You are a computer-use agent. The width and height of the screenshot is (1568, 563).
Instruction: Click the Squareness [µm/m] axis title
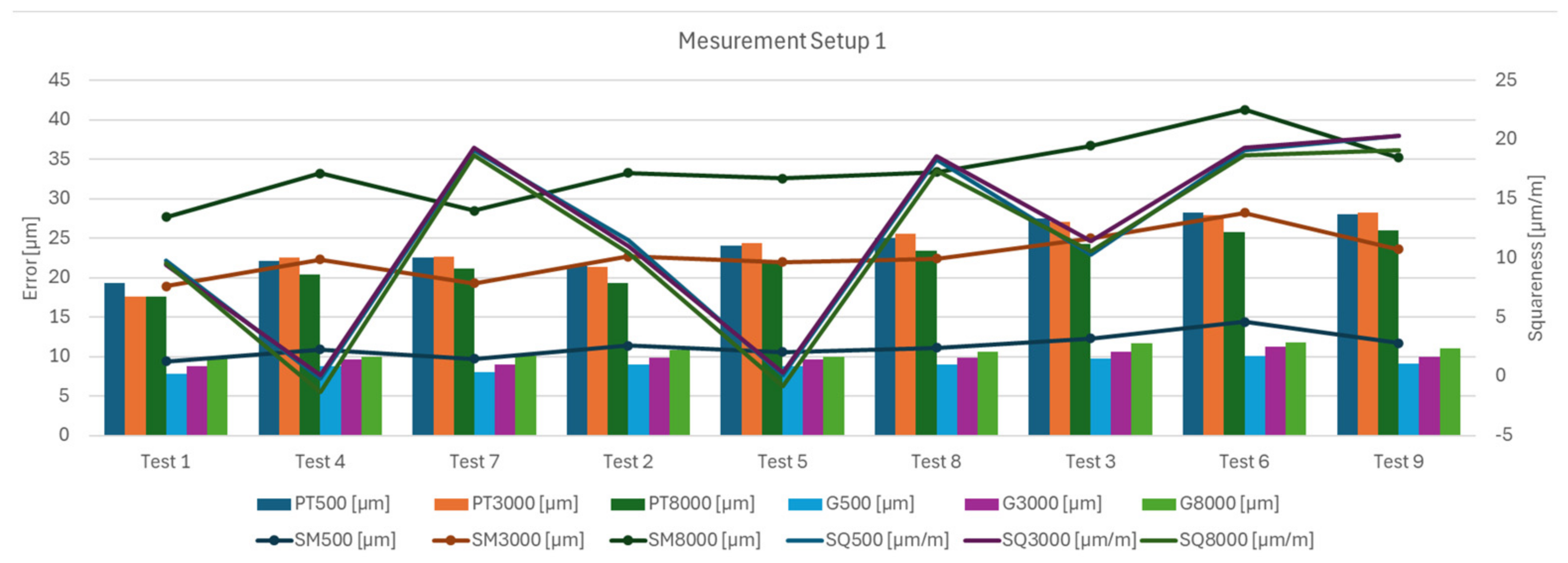pos(1536,258)
